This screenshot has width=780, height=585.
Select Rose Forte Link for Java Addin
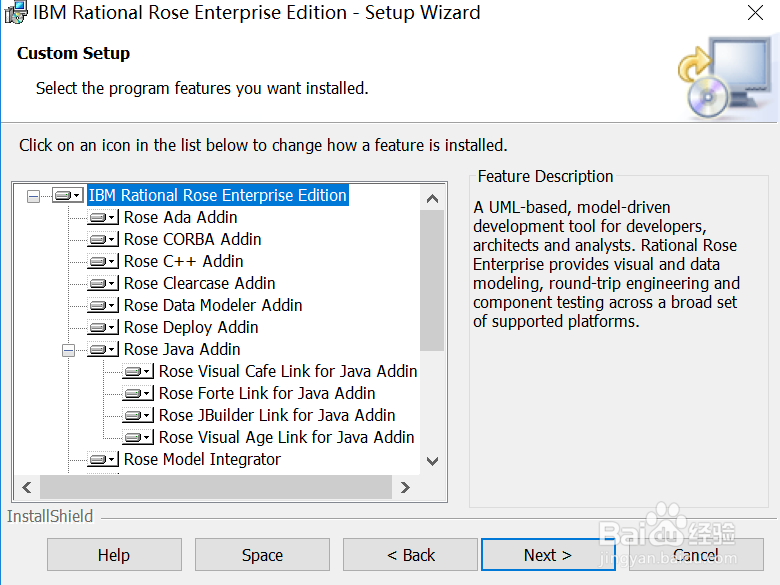click(x=267, y=394)
